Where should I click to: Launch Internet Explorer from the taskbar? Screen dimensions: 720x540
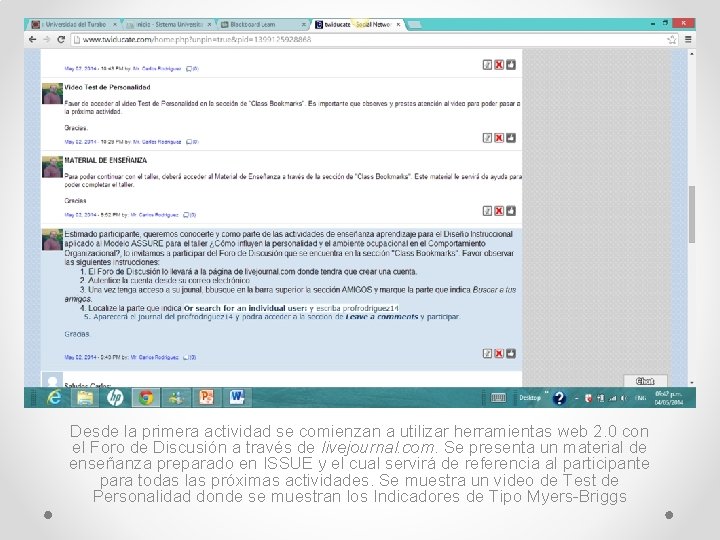(x=55, y=397)
